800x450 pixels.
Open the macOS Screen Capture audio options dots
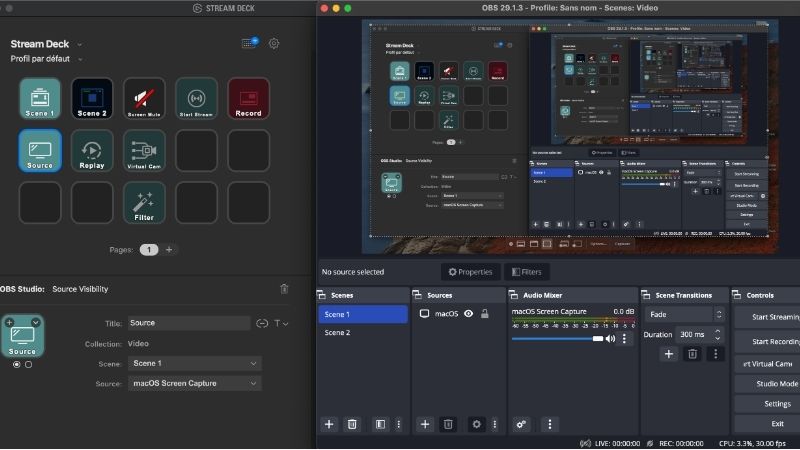pyautogui.click(x=624, y=339)
